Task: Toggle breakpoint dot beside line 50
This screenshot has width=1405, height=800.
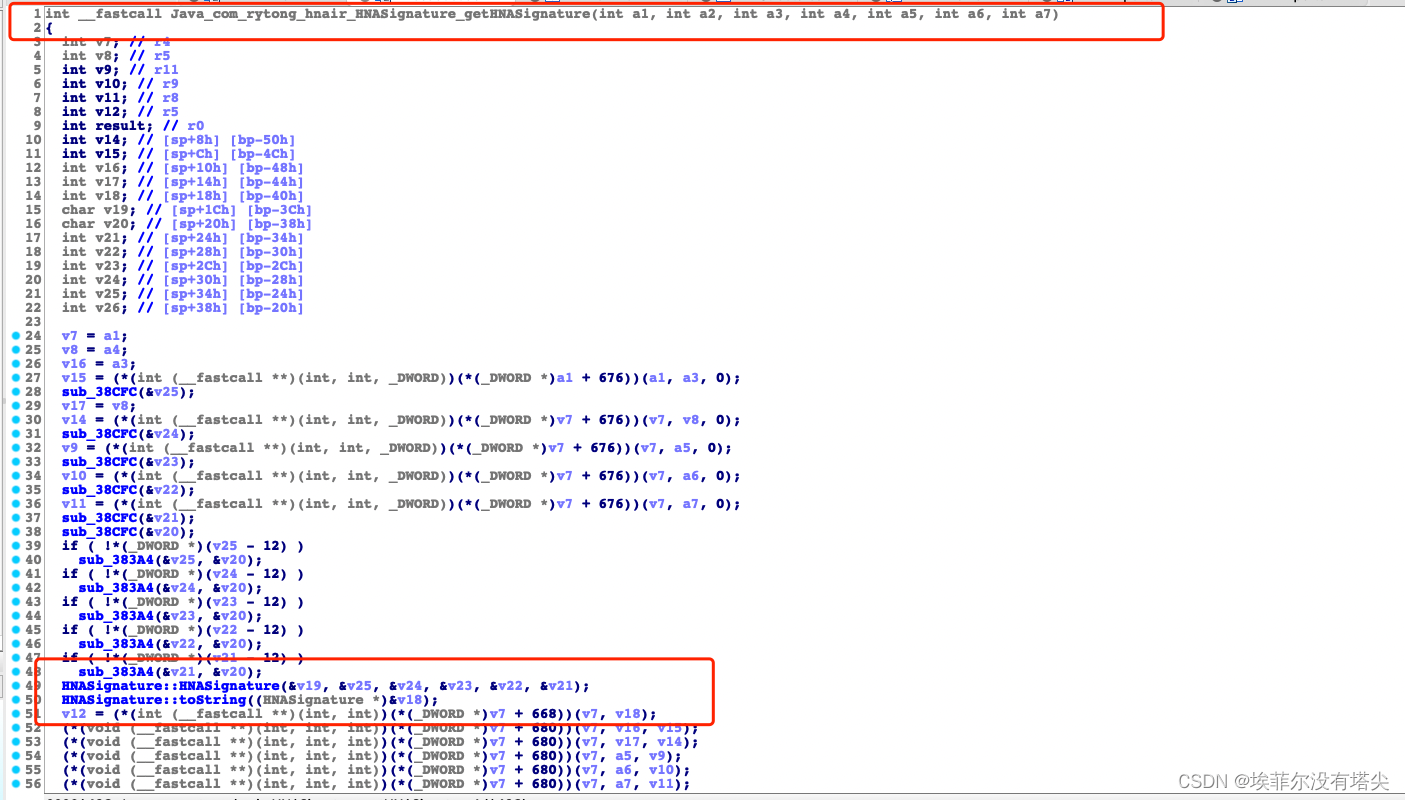Action: (15, 700)
